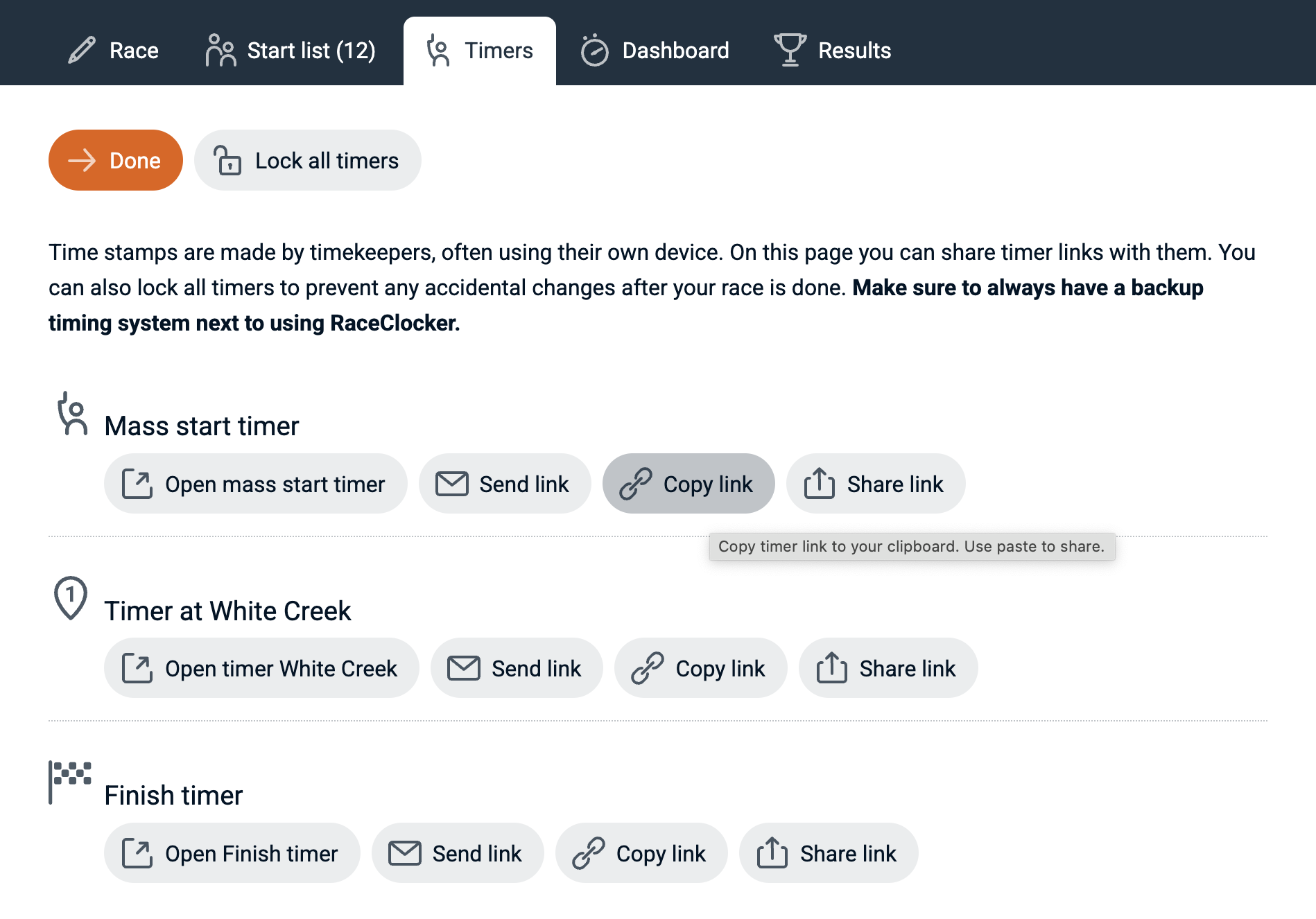Image resolution: width=1316 pixels, height=919 pixels.
Task: Click external-link icon on Open Finish timer
Action: point(137,853)
